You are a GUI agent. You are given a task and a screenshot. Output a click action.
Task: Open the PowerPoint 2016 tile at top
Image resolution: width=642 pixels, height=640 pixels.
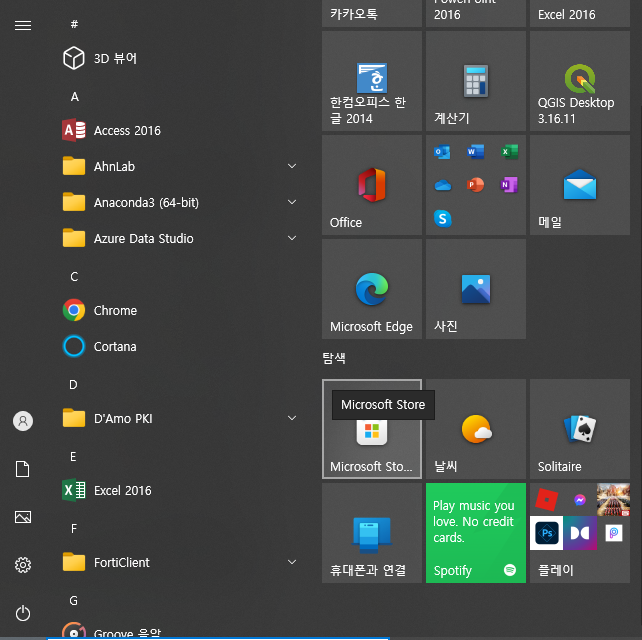pos(476,14)
